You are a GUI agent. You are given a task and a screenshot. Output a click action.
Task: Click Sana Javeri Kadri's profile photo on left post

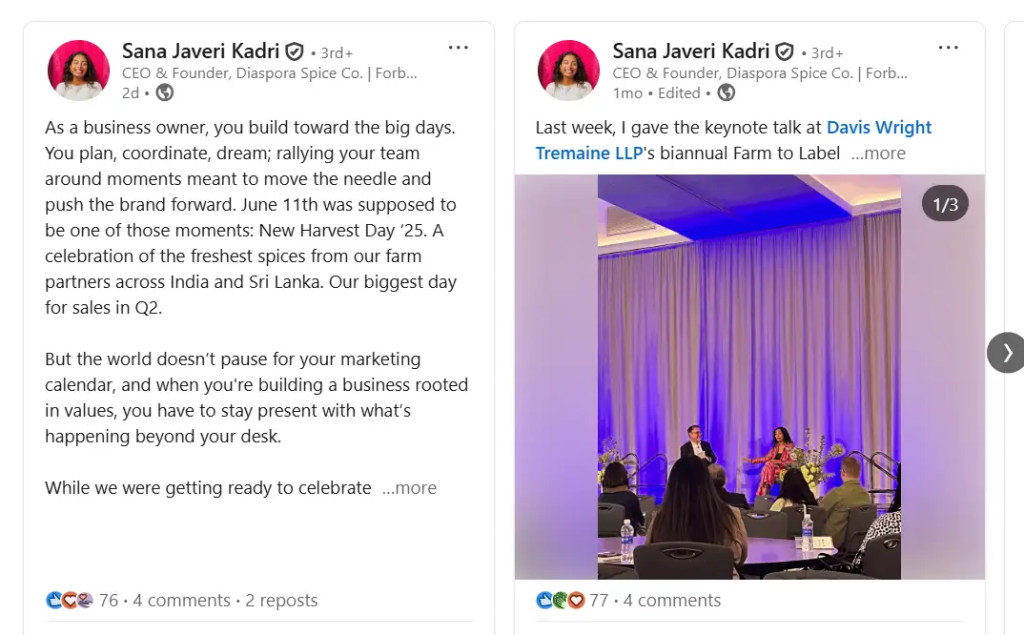coord(78,70)
